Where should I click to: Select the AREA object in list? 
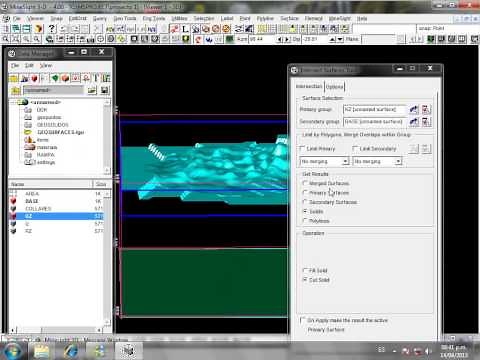(32, 194)
